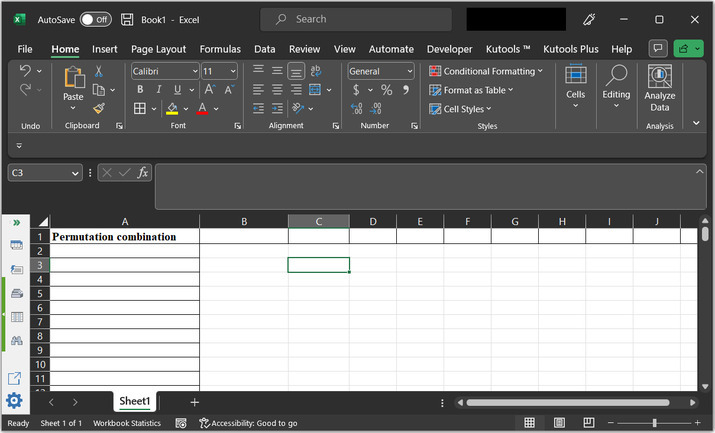Click the yellow fill color button
The width and height of the screenshot is (715, 433).
point(172,108)
